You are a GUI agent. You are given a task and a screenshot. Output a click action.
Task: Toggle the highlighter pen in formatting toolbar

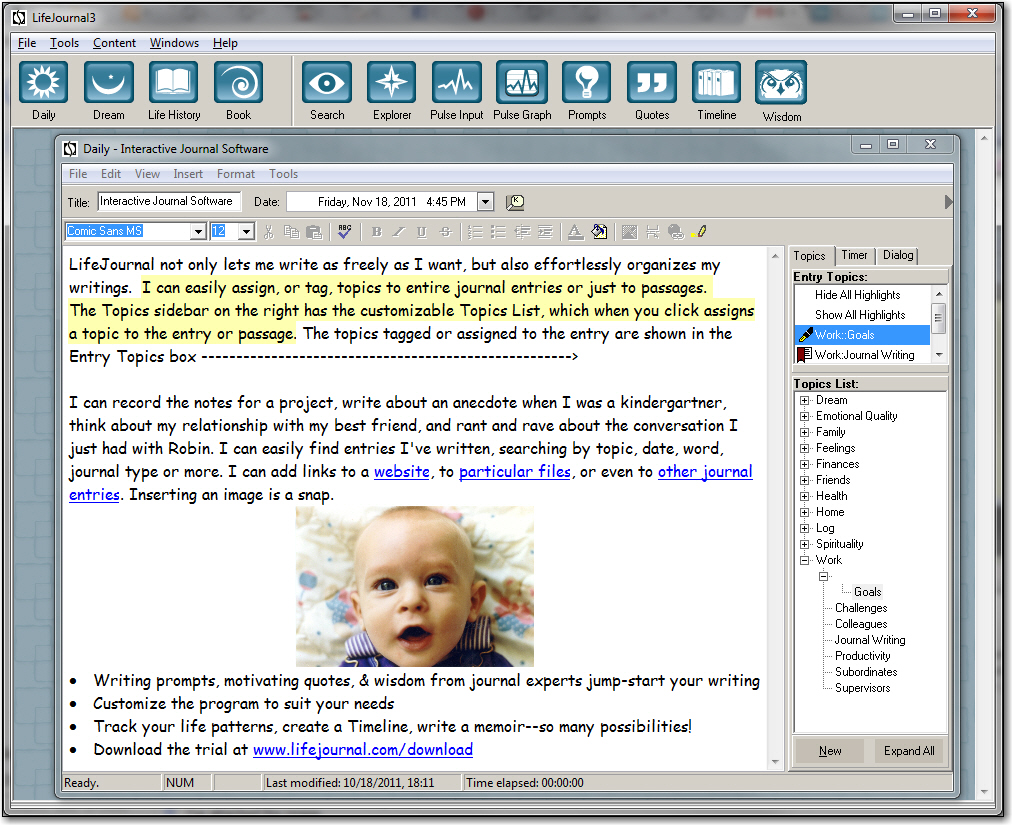[x=698, y=232]
